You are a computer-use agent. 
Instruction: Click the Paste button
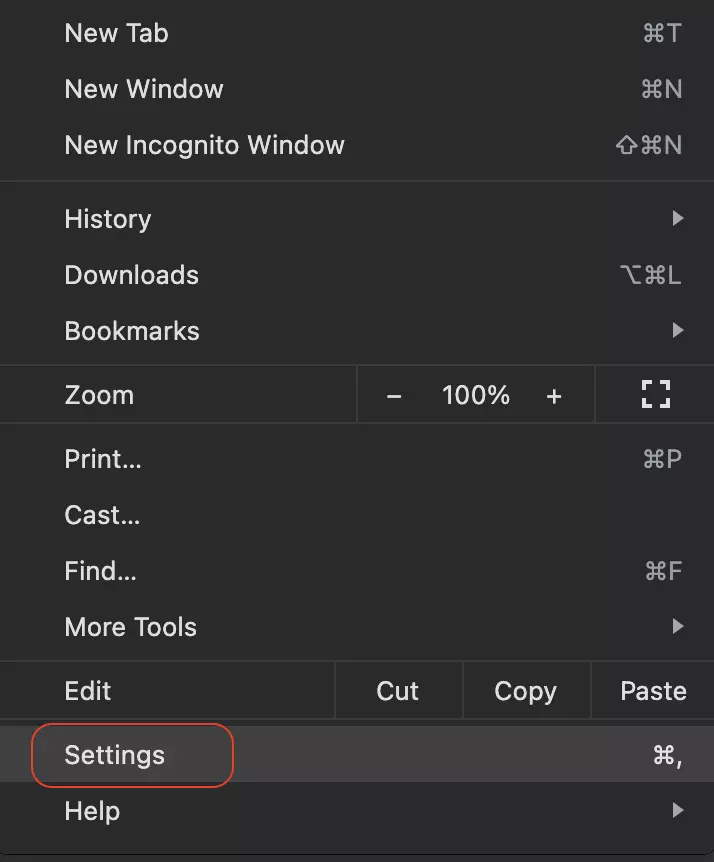point(653,691)
